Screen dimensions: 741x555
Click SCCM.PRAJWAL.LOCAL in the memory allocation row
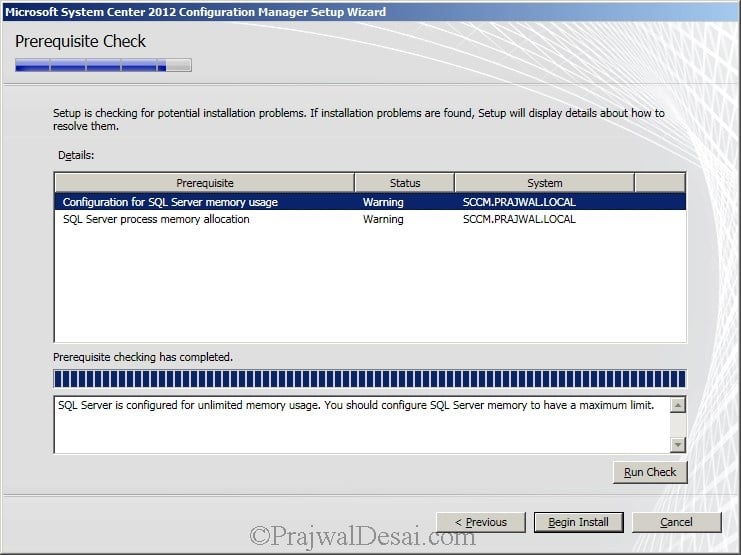pos(519,219)
